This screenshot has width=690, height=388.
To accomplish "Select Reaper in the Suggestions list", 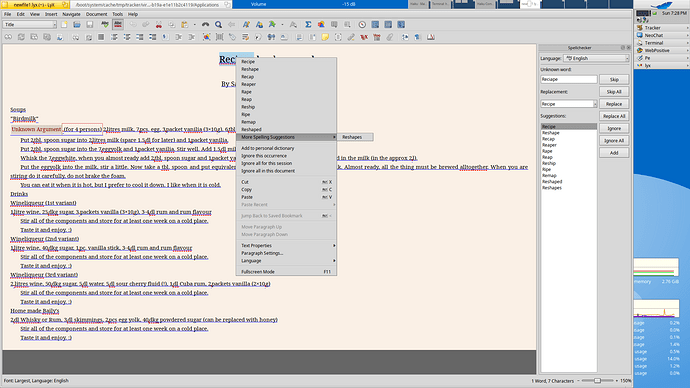I will coord(569,145).
